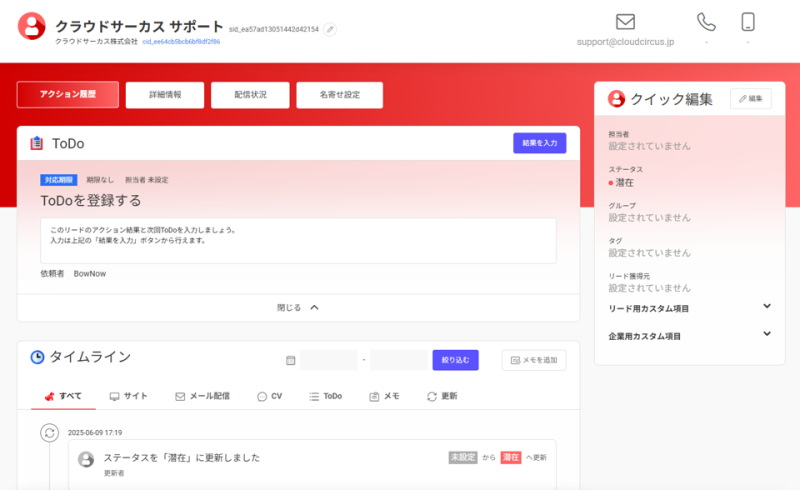Image resolution: width=800 pixels, height=490 pixels.
Task: Click the メモを追加 button
Action: (534, 360)
